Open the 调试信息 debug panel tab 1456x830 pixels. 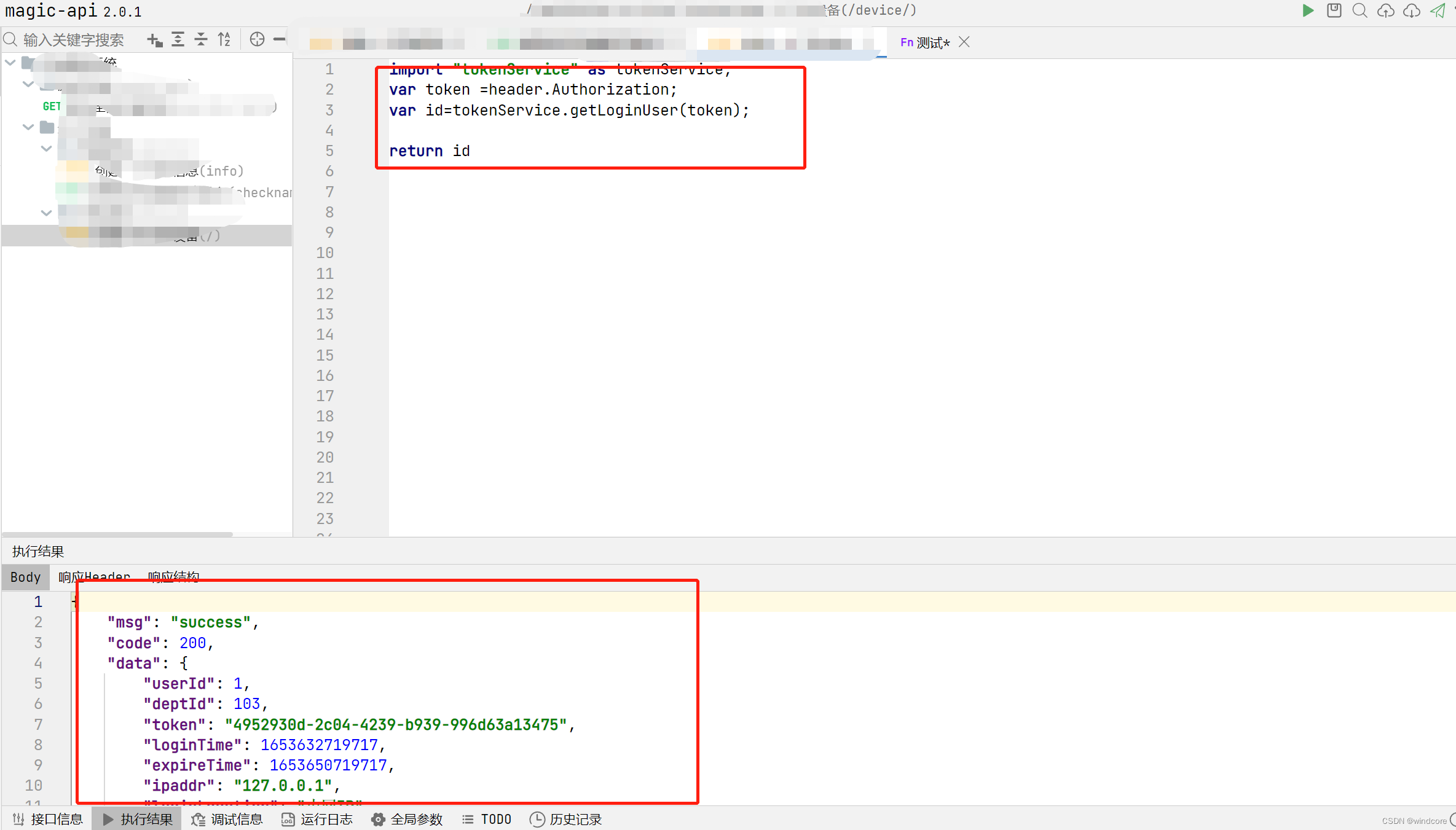click(x=227, y=819)
